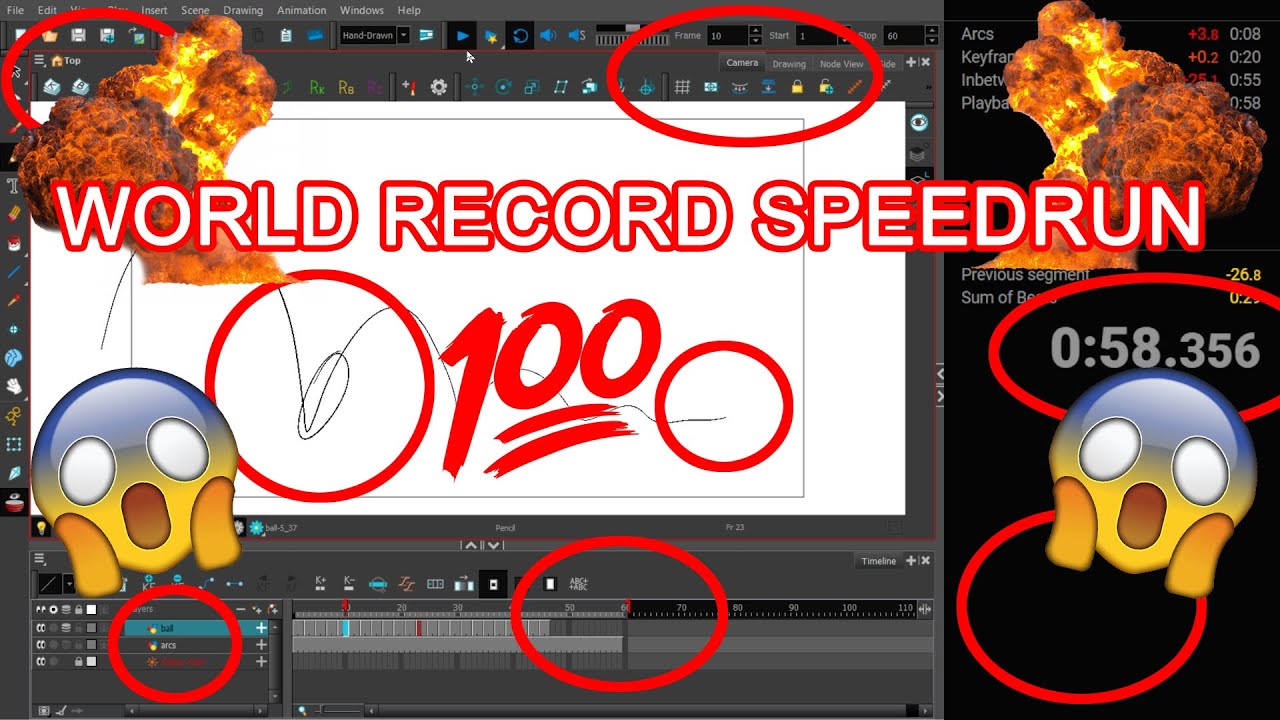Screen dimensions: 1280x720
Task: Toggle the white color swatch on the bottom layer
Action: (x=91, y=662)
